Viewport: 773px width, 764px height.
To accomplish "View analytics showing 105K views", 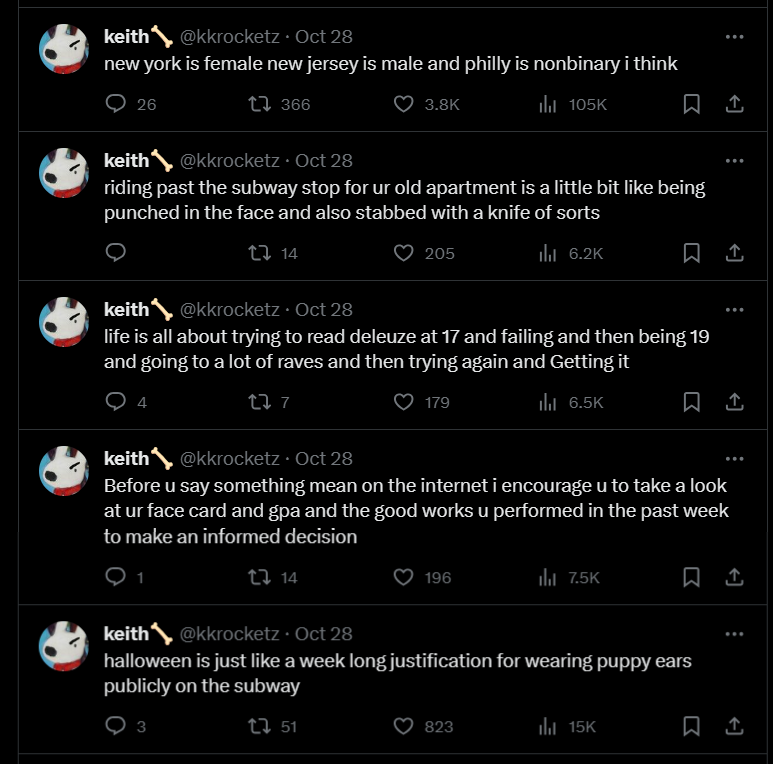I will pos(573,104).
